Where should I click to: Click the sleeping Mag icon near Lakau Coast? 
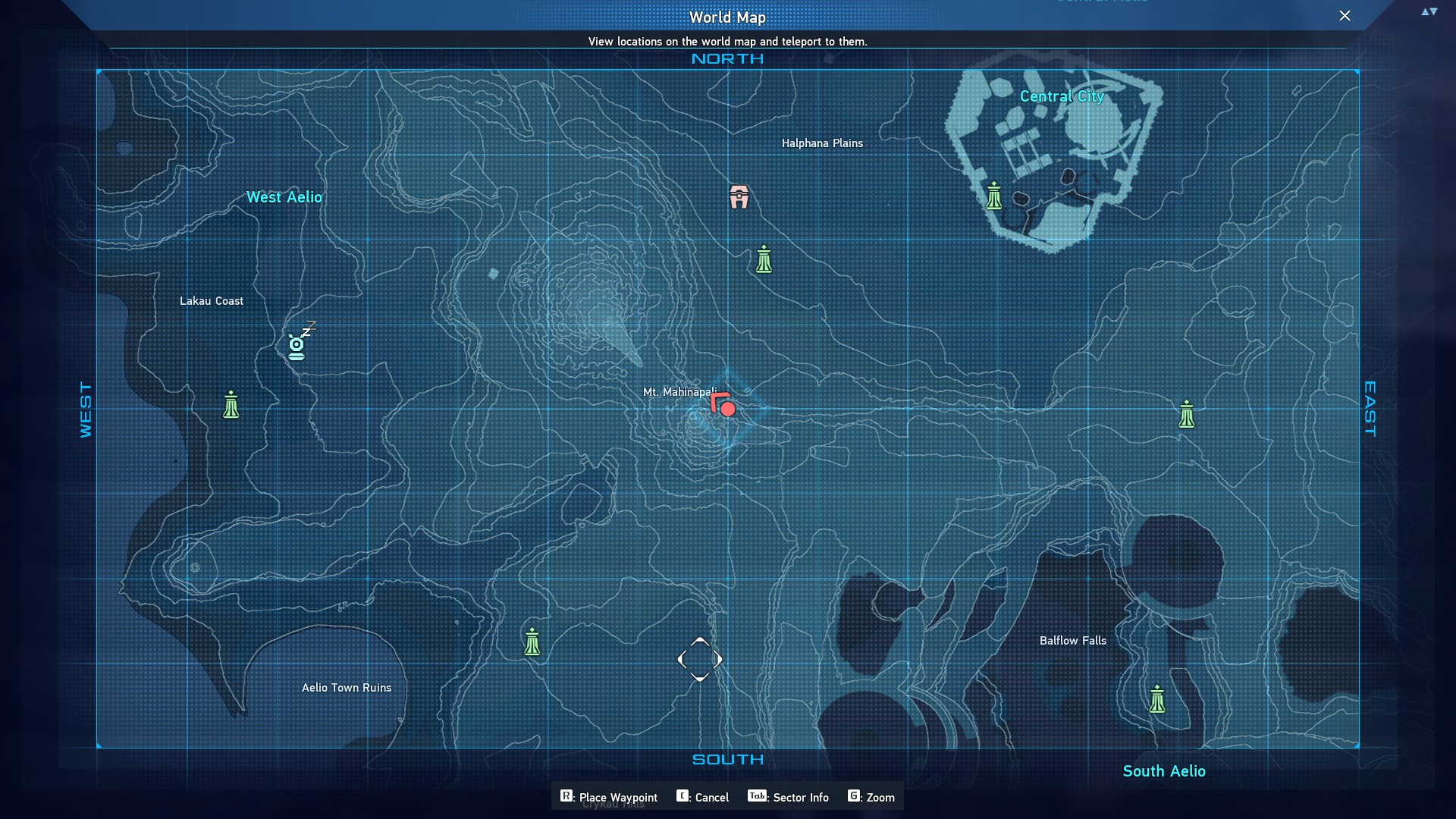coord(298,344)
